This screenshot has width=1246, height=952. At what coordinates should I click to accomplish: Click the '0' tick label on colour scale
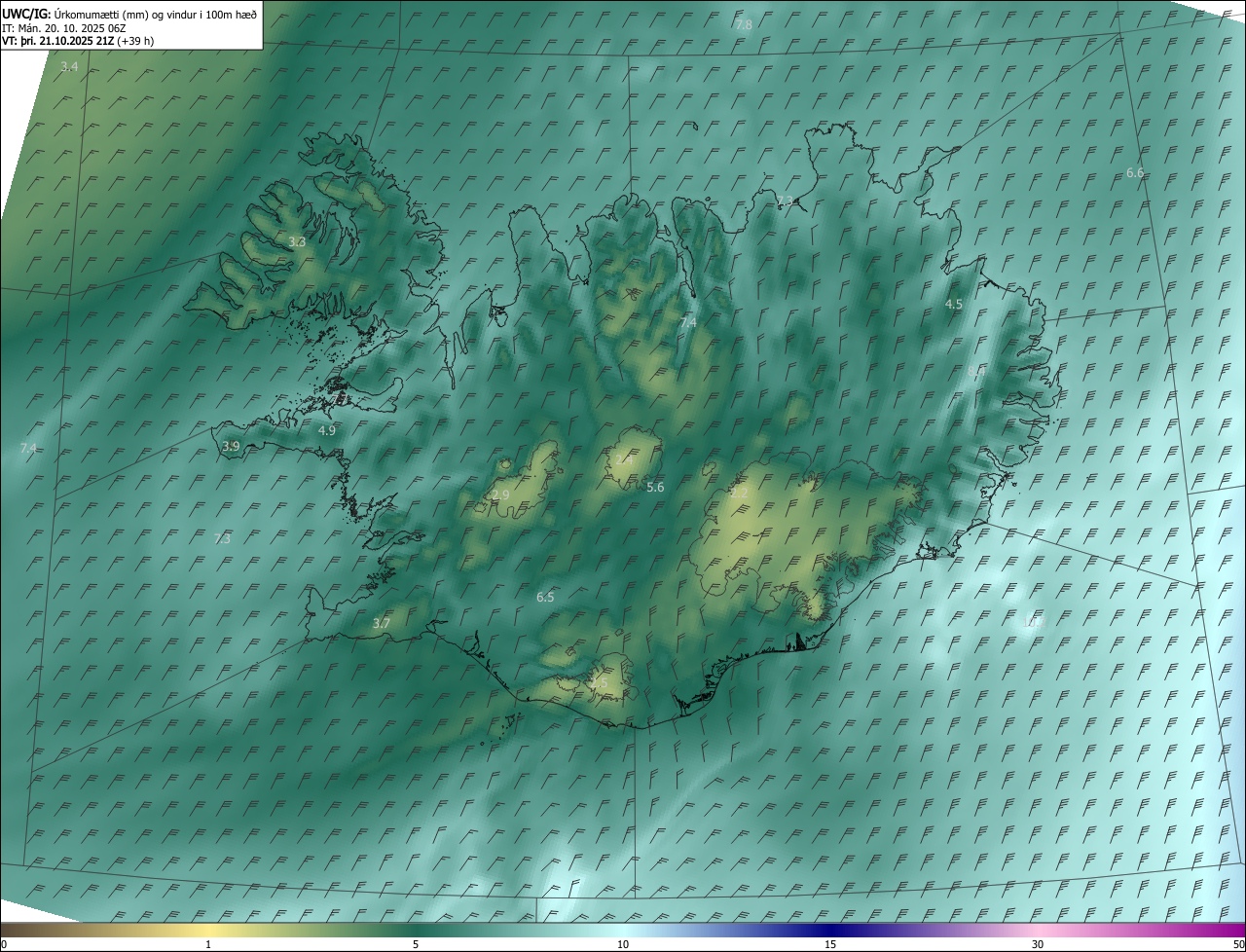tap(4, 945)
